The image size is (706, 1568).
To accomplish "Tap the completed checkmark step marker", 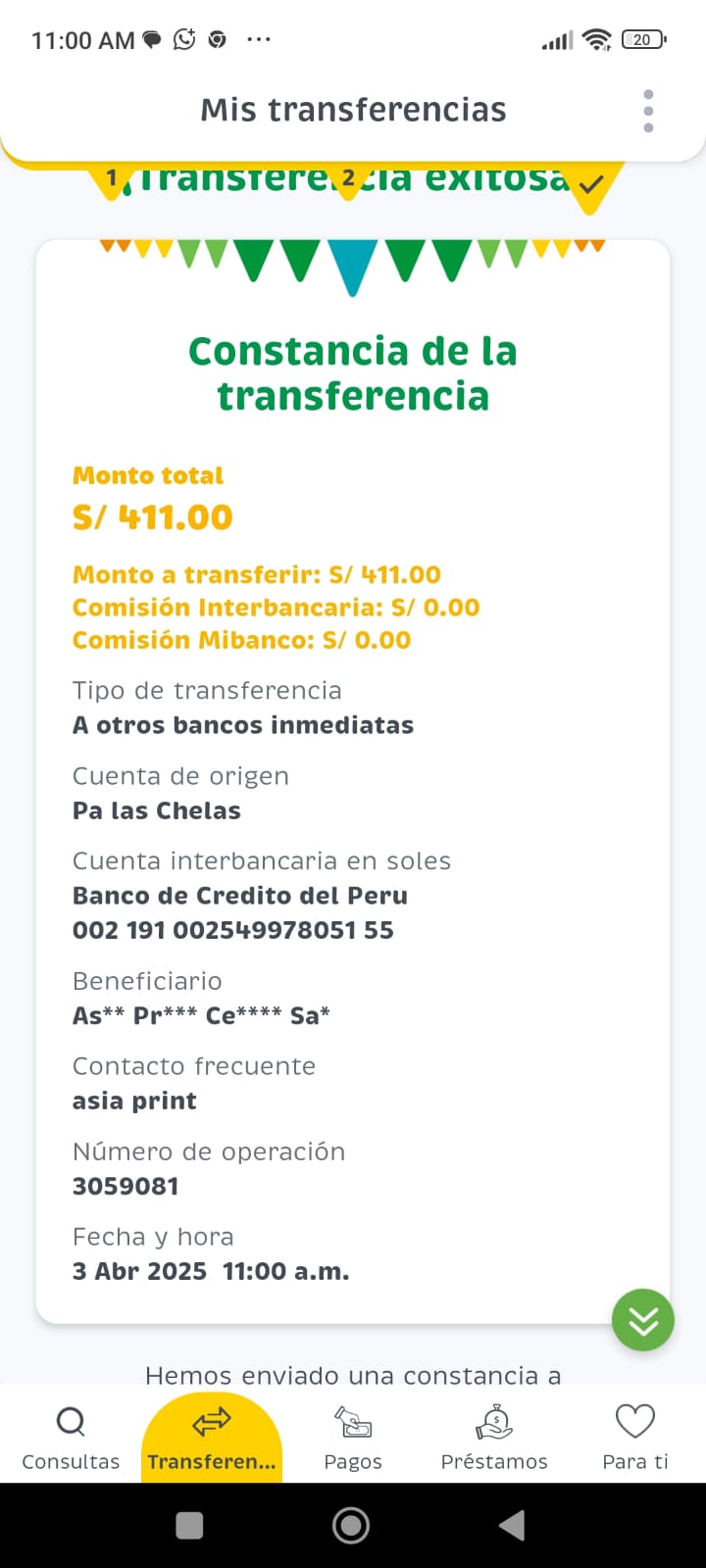I will 590,183.
